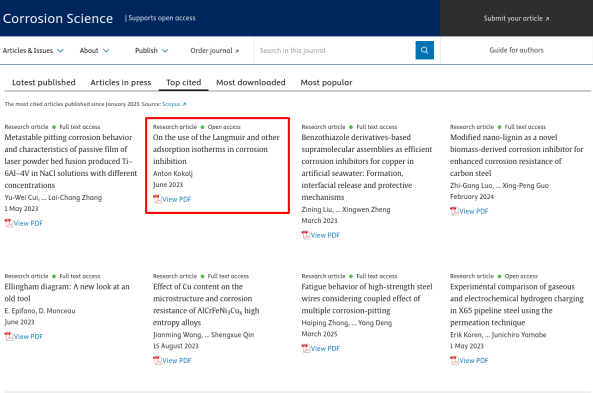The width and height of the screenshot is (593, 393).
Task: Click Supports open access label in header
Action: click(162, 18)
